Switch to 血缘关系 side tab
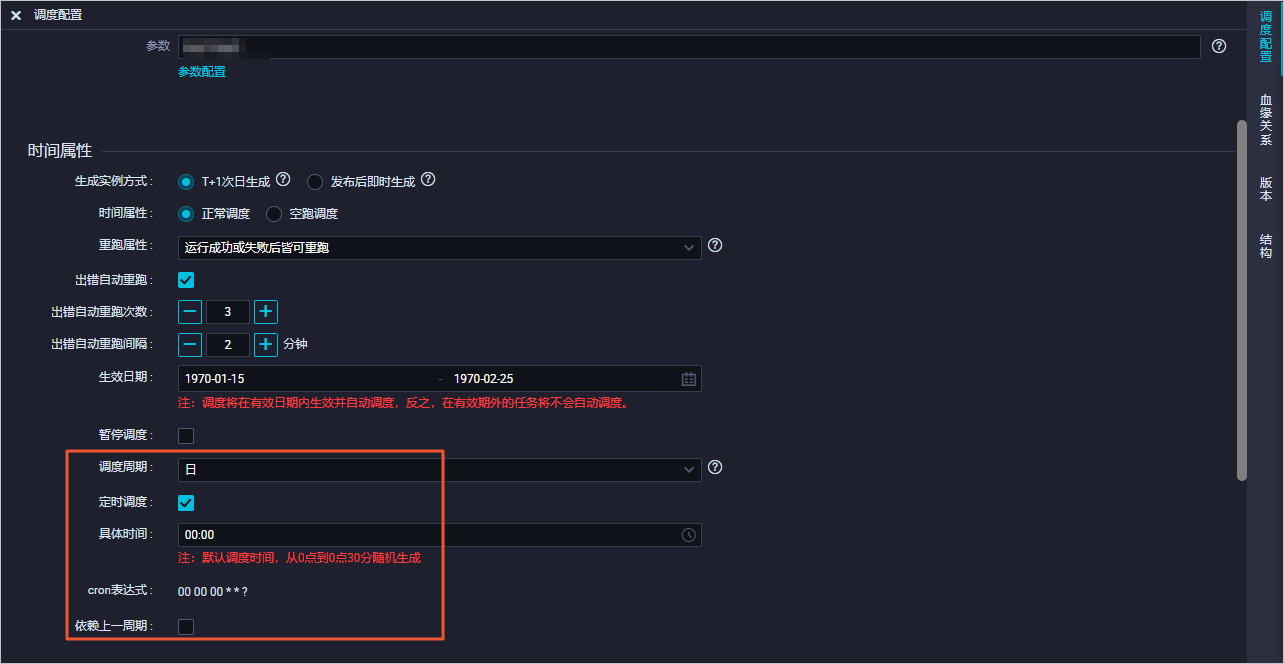The width and height of the screenshot is (1284, 664). click(x=1266, y=120)
